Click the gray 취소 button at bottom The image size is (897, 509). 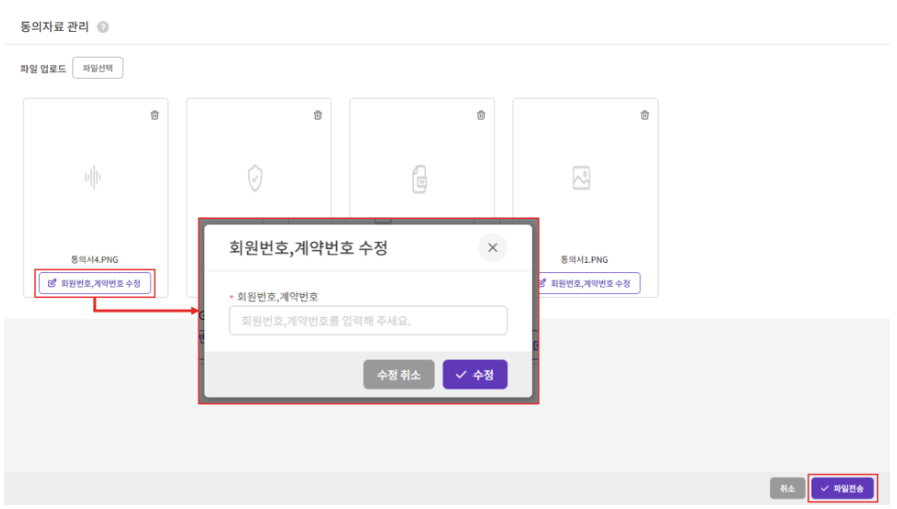(x=787, y=488)
